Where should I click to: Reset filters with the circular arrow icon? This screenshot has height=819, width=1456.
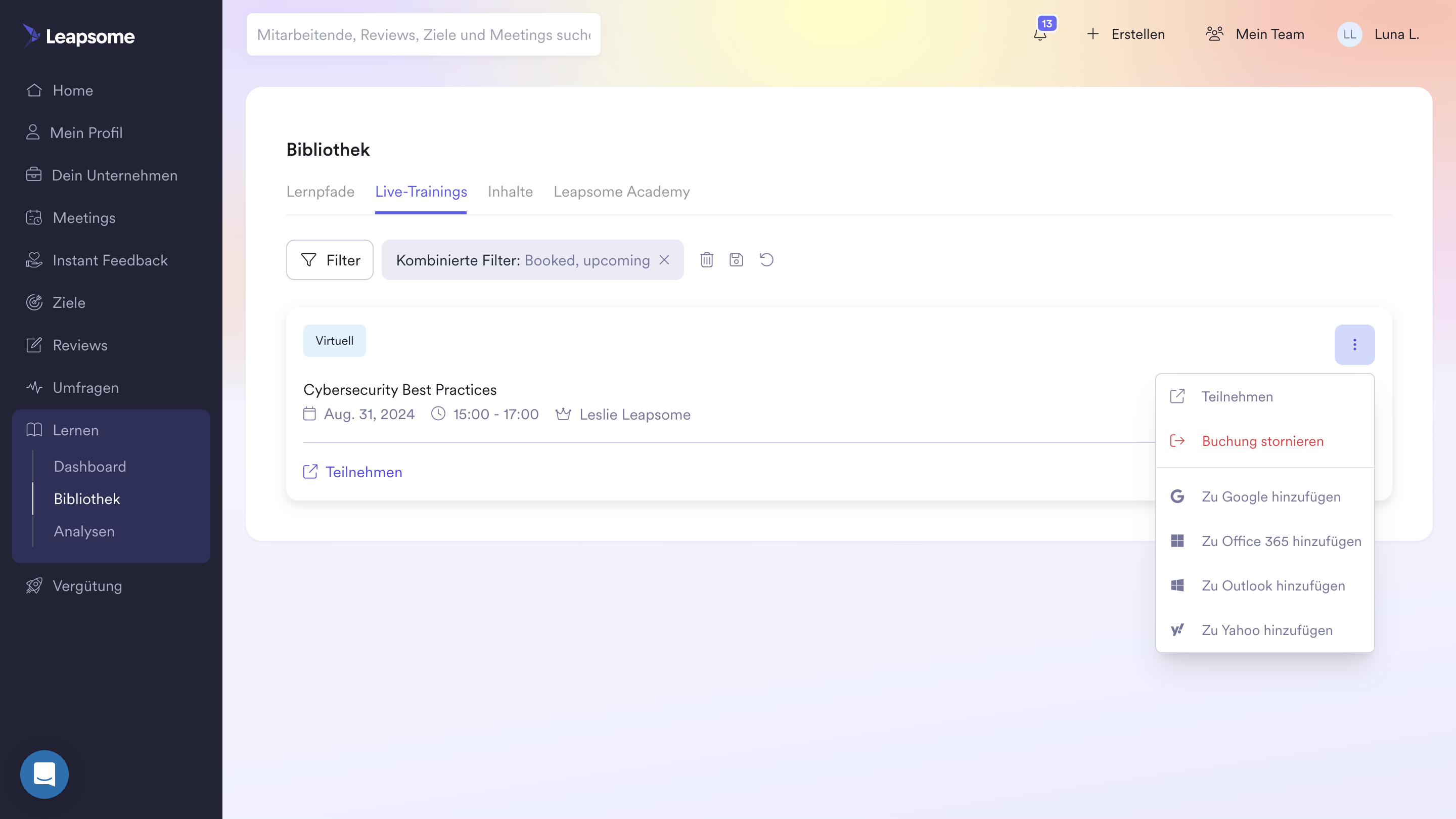click(x=766, y=260)
